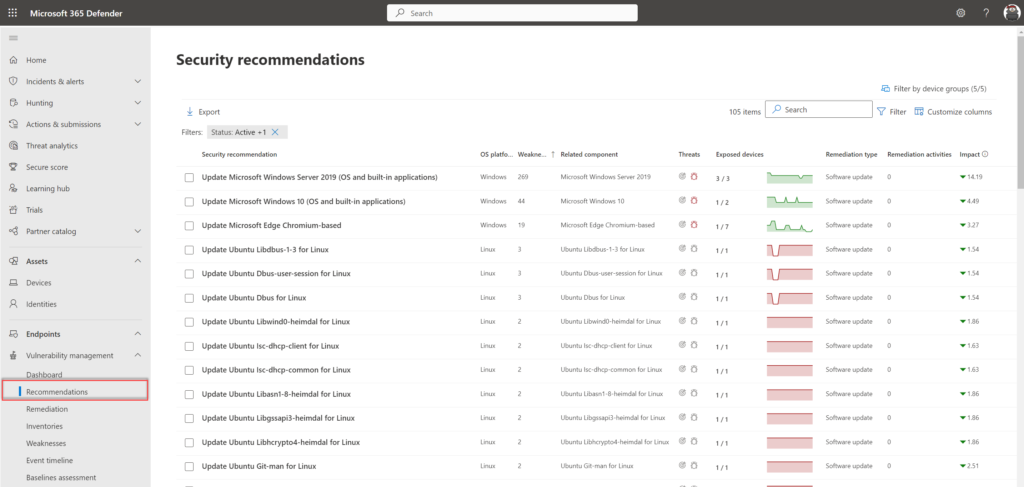Image resolution: width=1024 pixels, height=487 pixels.
Task: Click the Customize columns icon
Action: (x=919, y=112)
